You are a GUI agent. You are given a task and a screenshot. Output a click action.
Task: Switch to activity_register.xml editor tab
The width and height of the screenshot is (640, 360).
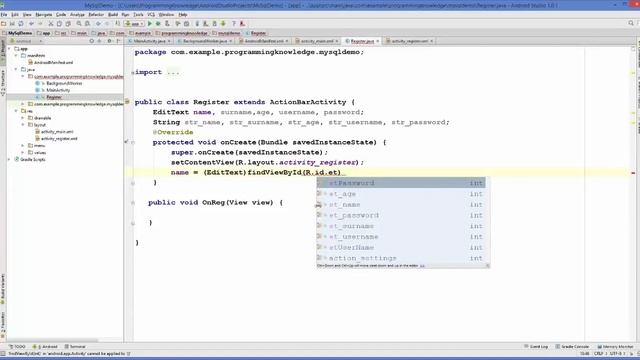[409, 41]
